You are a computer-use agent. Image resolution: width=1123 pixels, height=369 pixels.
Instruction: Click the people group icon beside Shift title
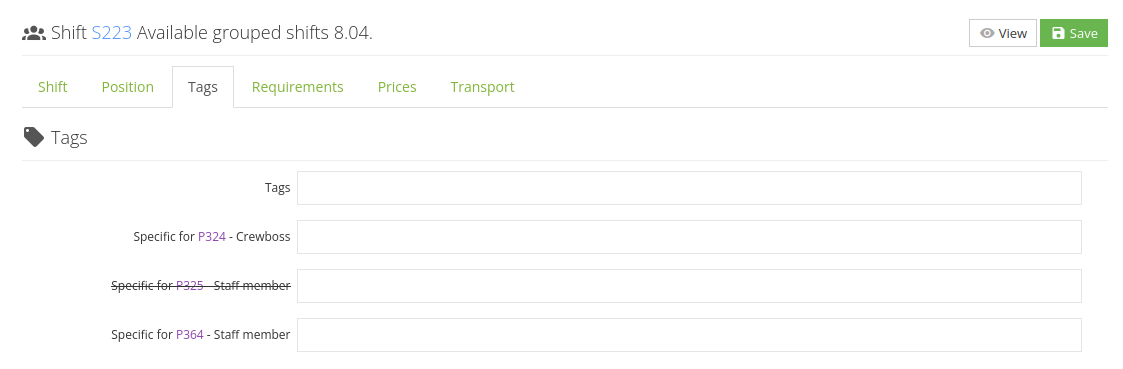pos(34,33)
